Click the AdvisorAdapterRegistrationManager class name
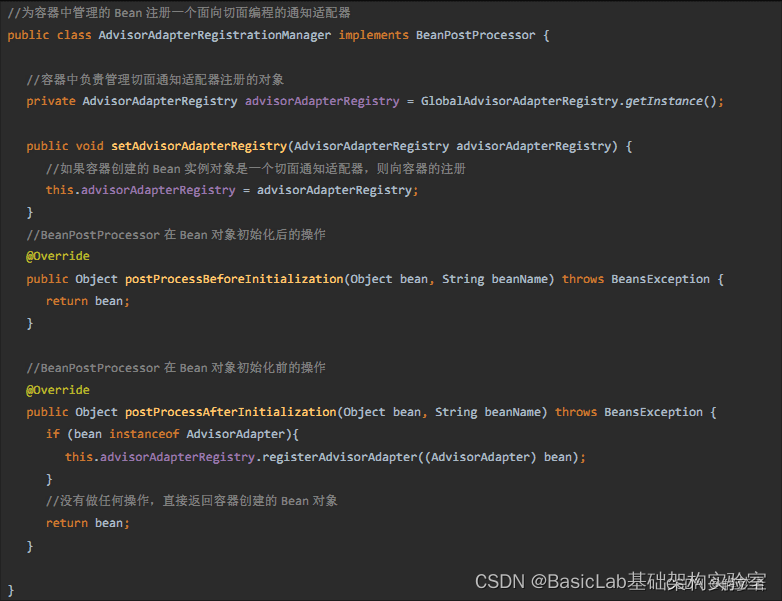782x601 pixels. coord(214,35)
